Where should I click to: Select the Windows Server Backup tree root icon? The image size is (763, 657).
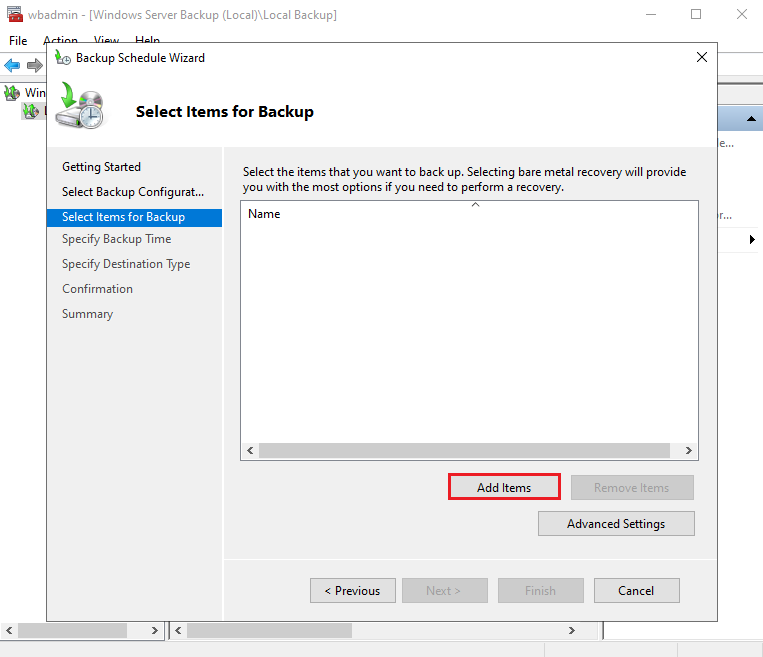coord(12,93)
